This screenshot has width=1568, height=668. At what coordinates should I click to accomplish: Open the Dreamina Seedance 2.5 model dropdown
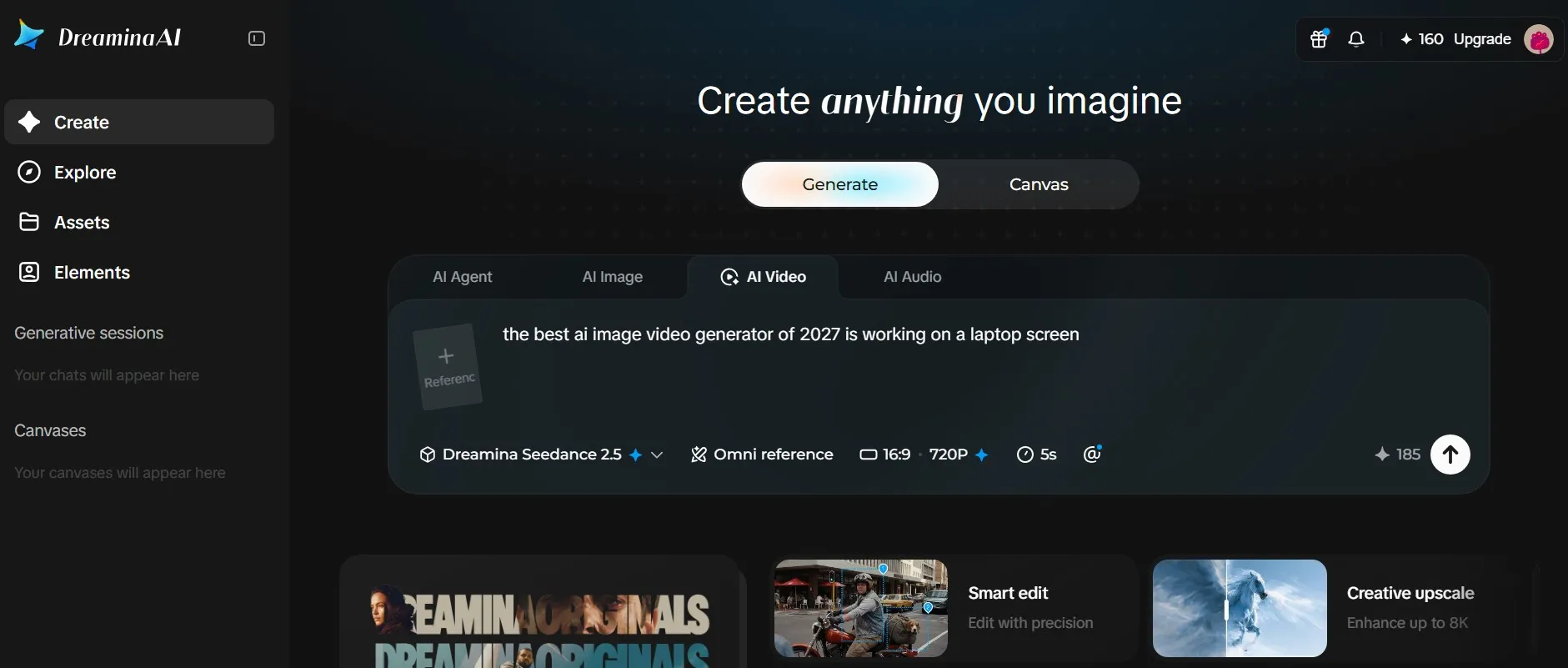pos(541,455)
